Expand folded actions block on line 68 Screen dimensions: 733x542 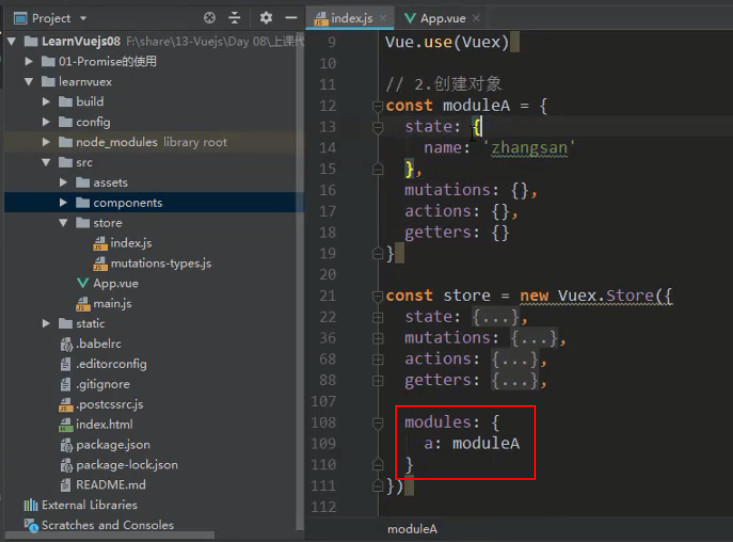[x=378, y=359]
